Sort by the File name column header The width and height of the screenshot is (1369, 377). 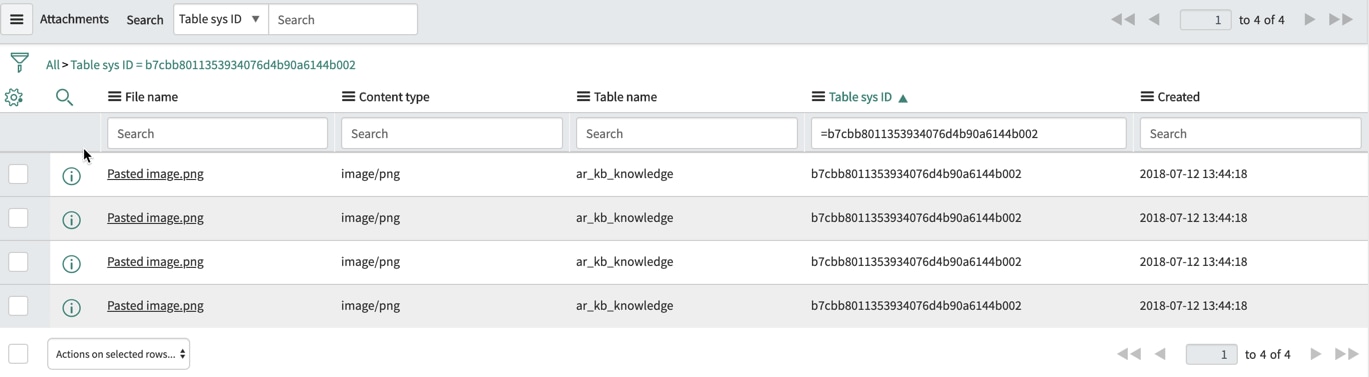coord(151,97)
